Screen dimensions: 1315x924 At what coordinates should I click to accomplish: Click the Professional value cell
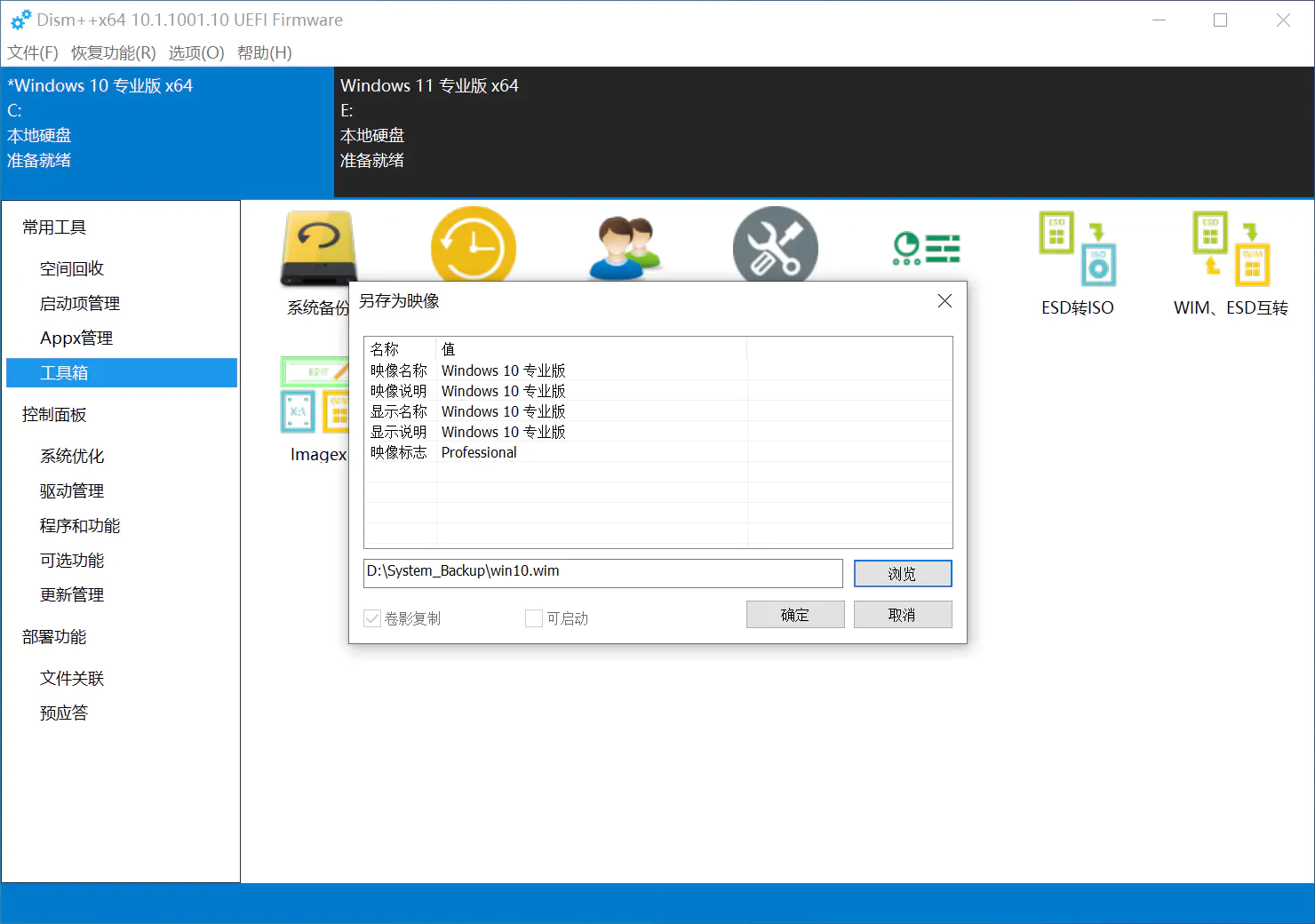click(x=479, y=452)
